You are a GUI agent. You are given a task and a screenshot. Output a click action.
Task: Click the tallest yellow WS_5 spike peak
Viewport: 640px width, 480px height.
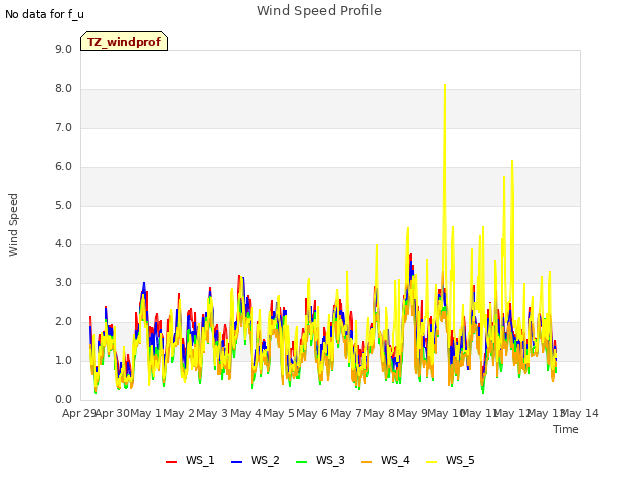(x=445, y=85)
